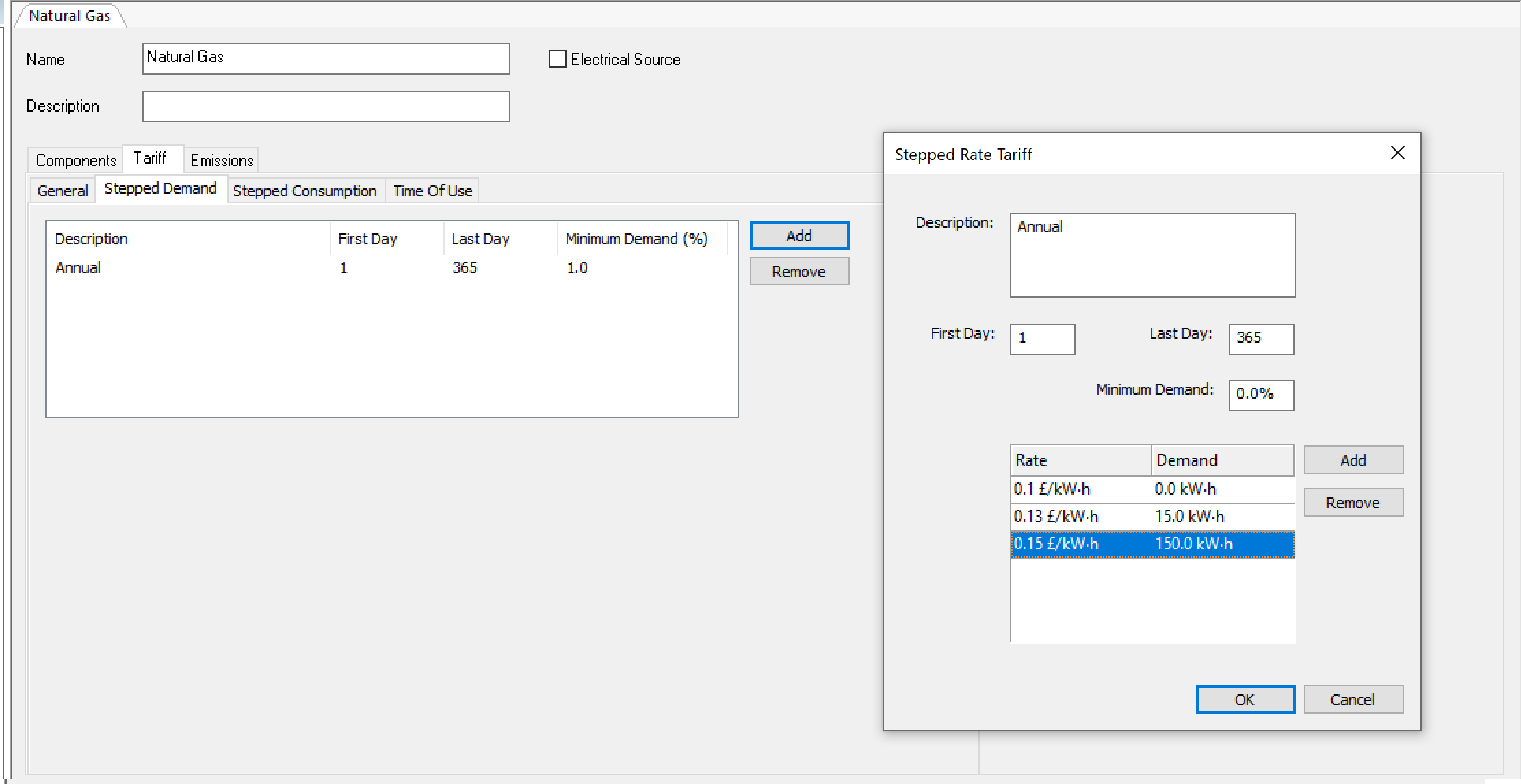Select the Stepped Consumption tab
Image resolution: width=1521 pixels, height=784 pixels.
tap(305, 190)
